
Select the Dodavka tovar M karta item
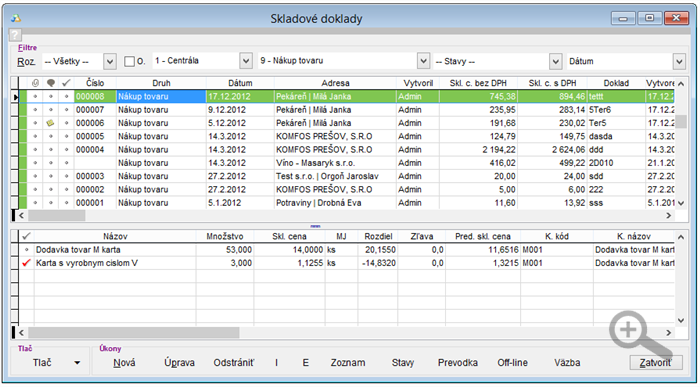tap(346, 250)
